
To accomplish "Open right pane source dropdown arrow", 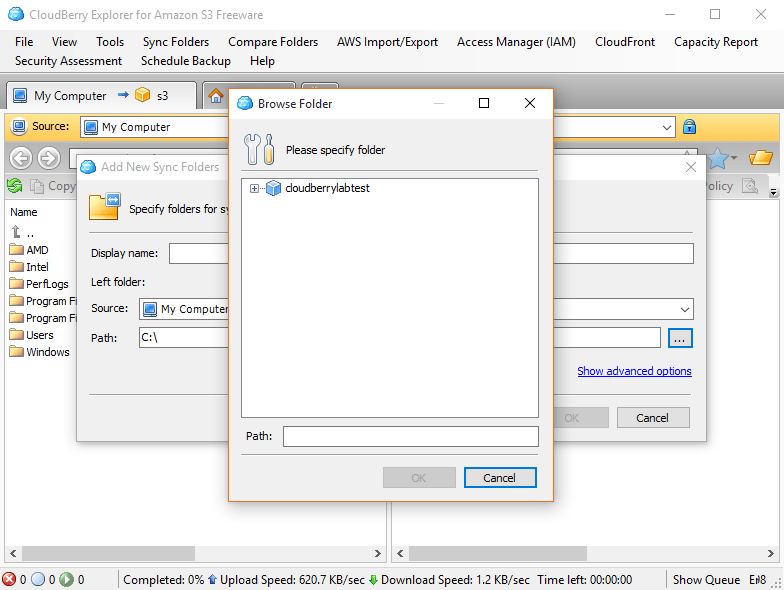I will pos(666,127).
